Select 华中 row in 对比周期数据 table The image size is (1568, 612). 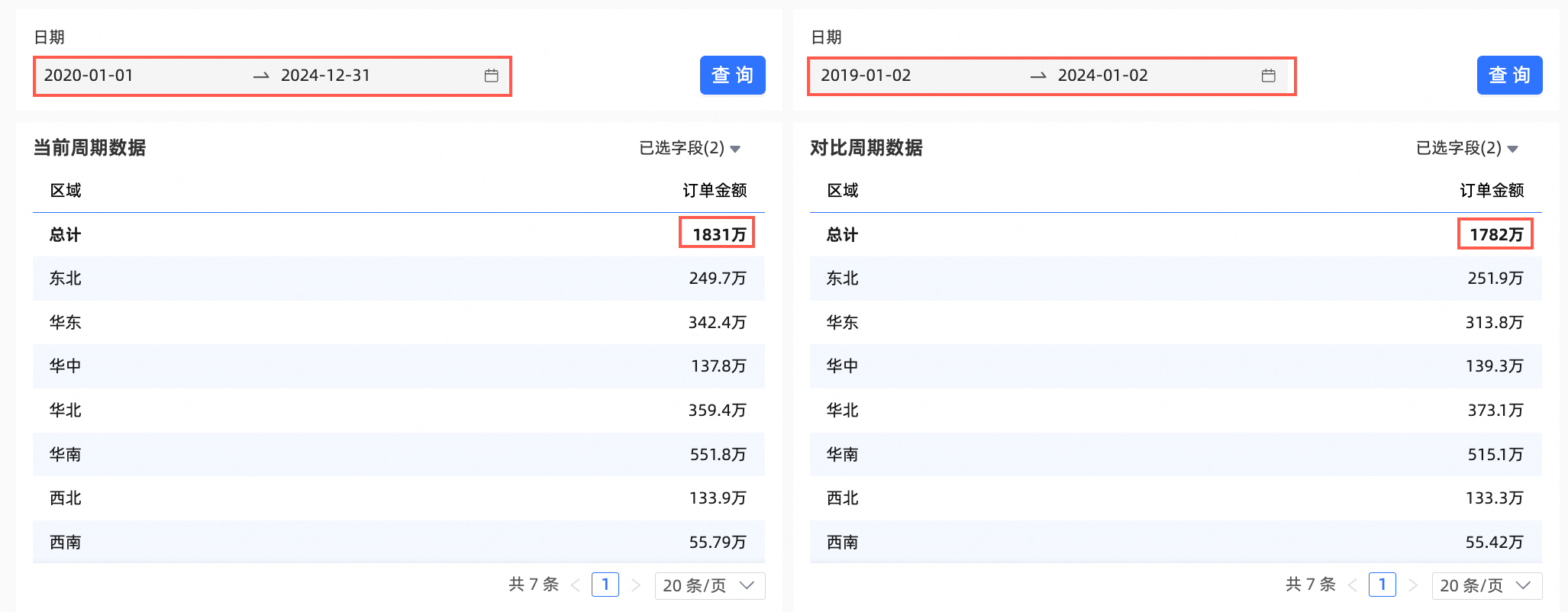click(x=1176, y=366)
